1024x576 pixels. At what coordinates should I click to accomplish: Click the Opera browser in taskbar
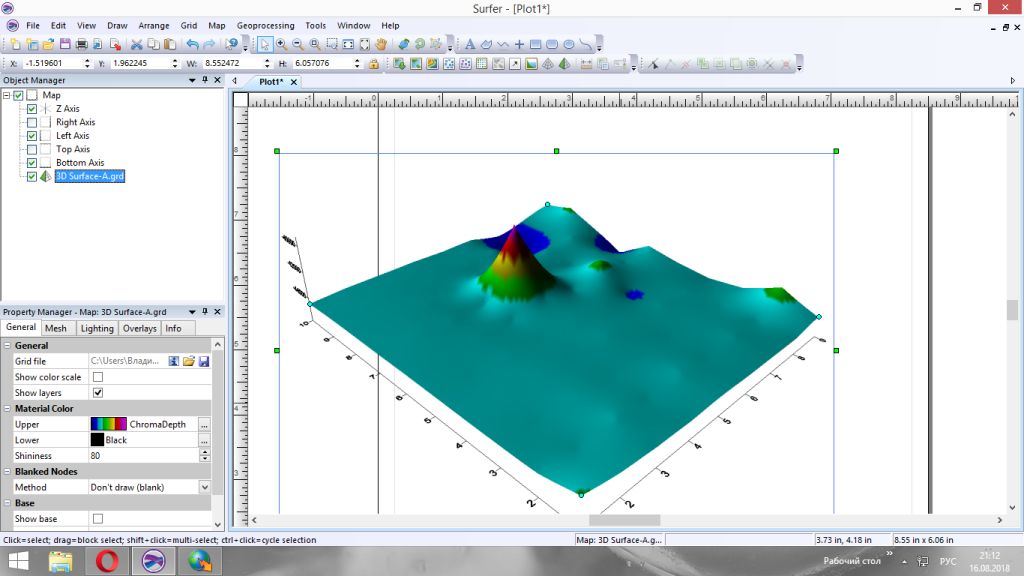(107, 561)
